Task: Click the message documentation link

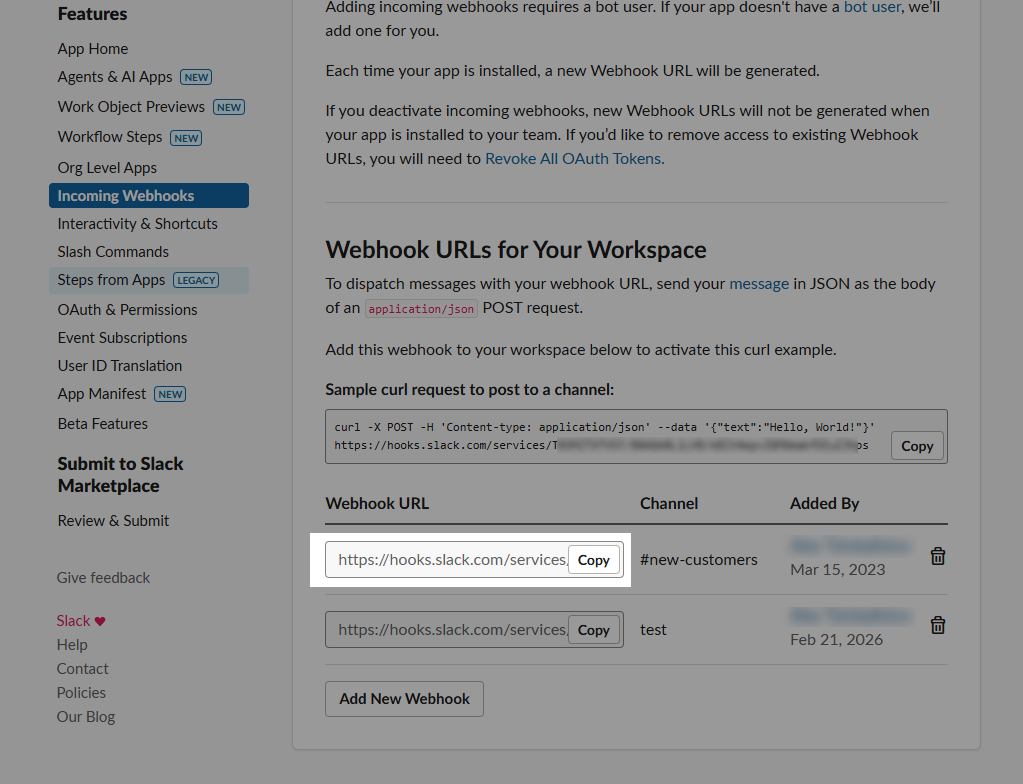Action: 759,283
